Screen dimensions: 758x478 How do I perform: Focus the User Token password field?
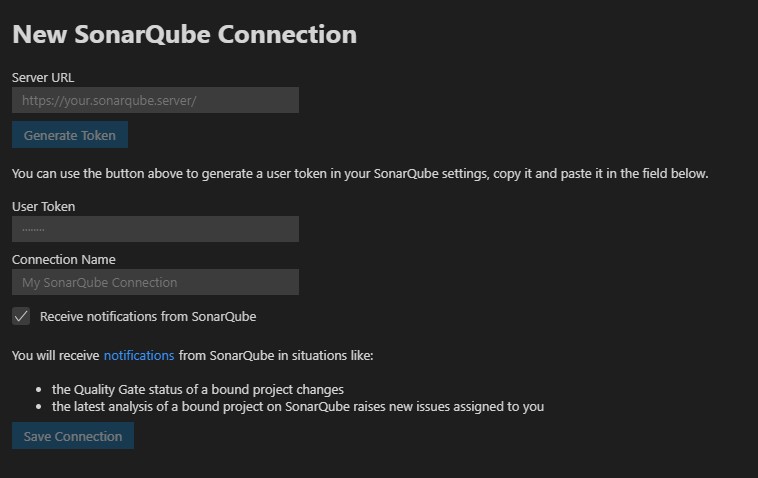155,229
